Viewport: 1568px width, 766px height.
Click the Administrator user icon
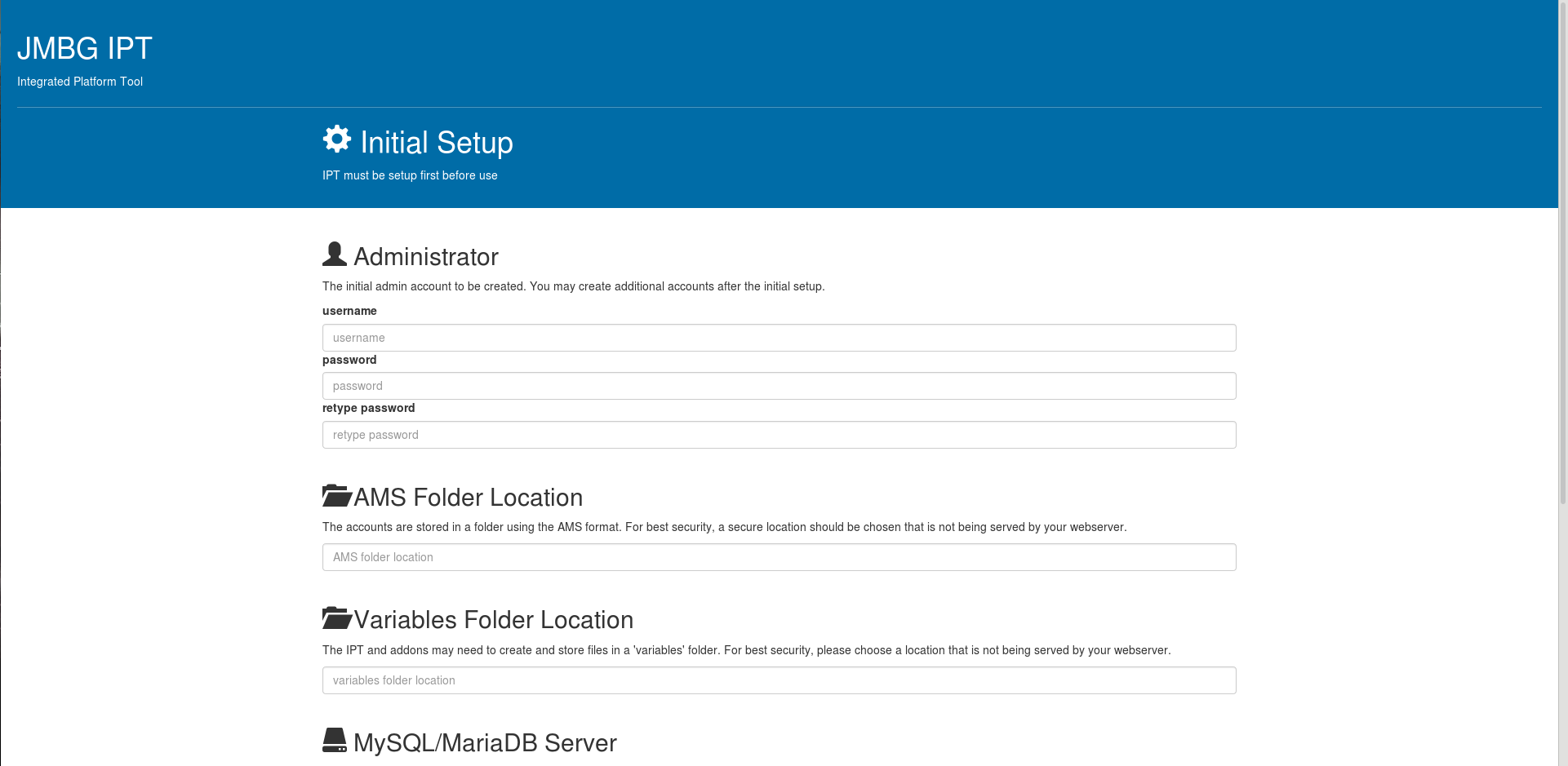pyautogui.click(x=335, y=254)
